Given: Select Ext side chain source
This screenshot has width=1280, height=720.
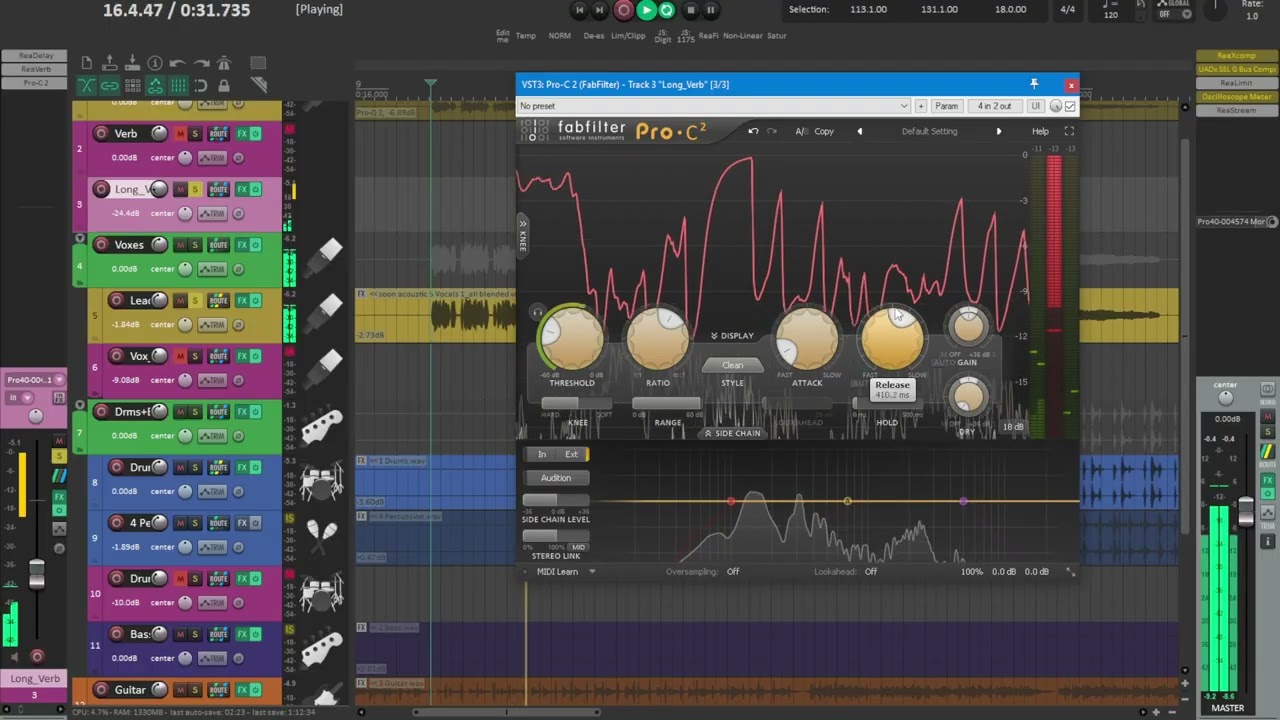Looking at the screenshot, I should coord(571,454).
